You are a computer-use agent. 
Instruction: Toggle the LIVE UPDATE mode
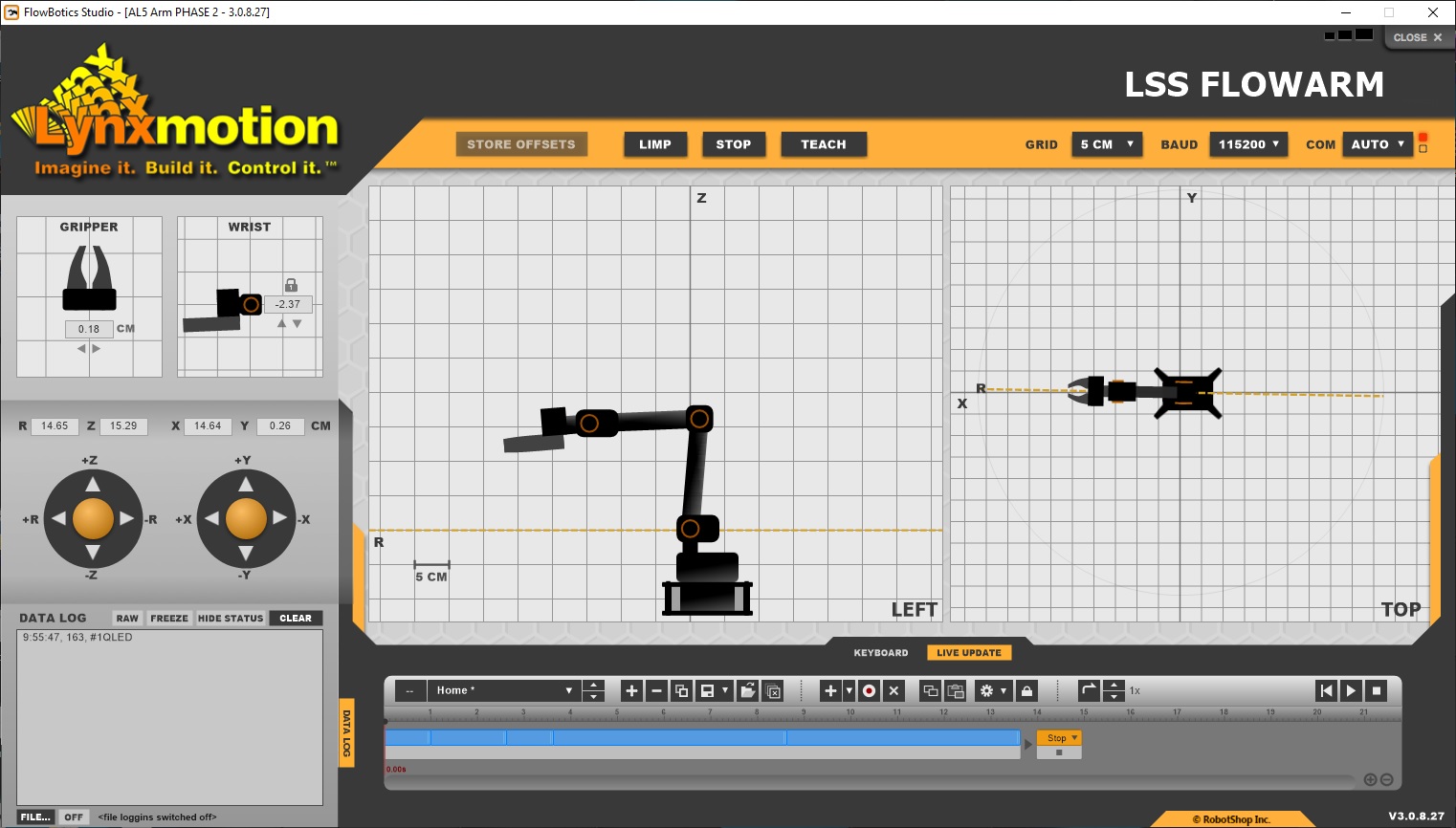point(969,653)
